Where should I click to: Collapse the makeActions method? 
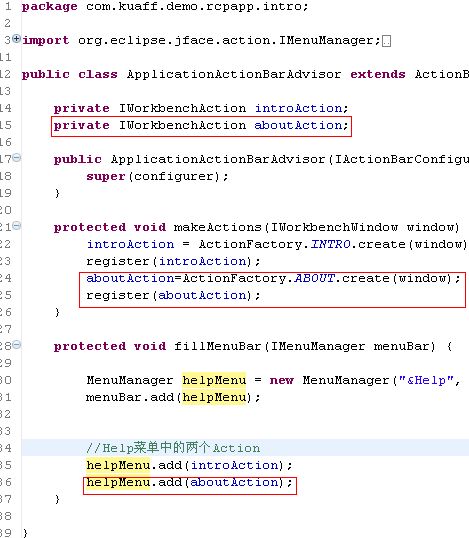tap(16, 225)
